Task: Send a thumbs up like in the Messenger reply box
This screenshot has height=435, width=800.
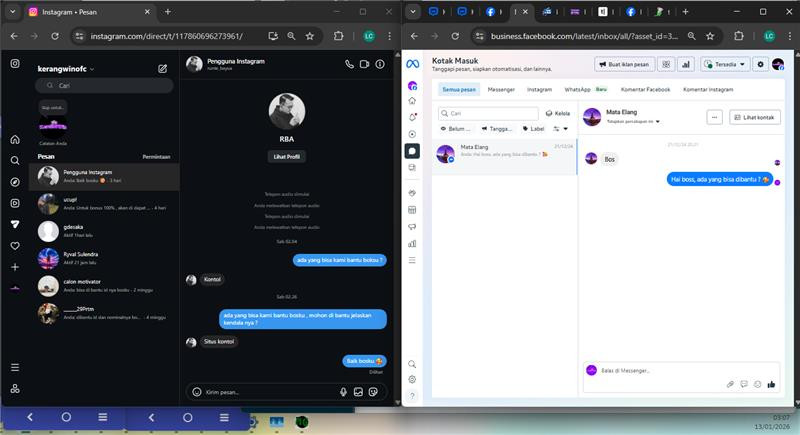Action: [x=771, y=384]
